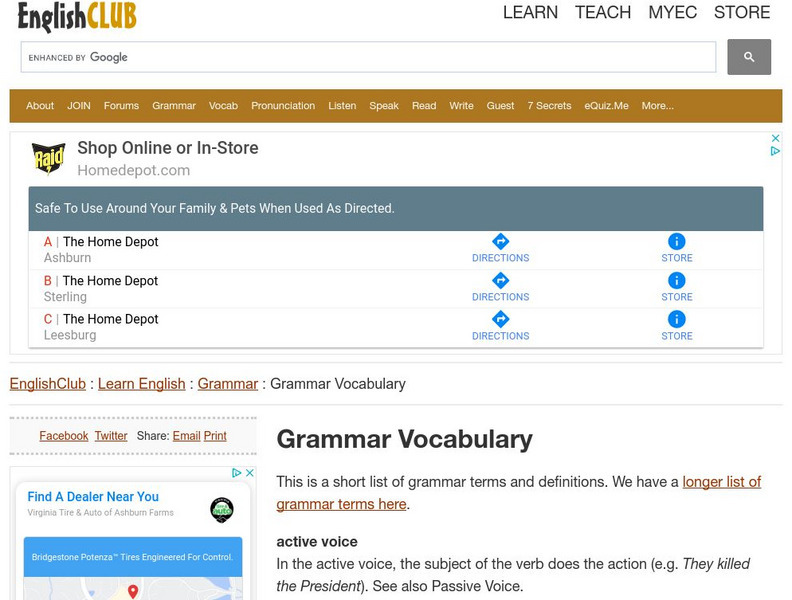Image resolution: width=792 pixels, height=600 pixels.
Task: Open the LEARN top menu
Action: [x=530, y=12]
